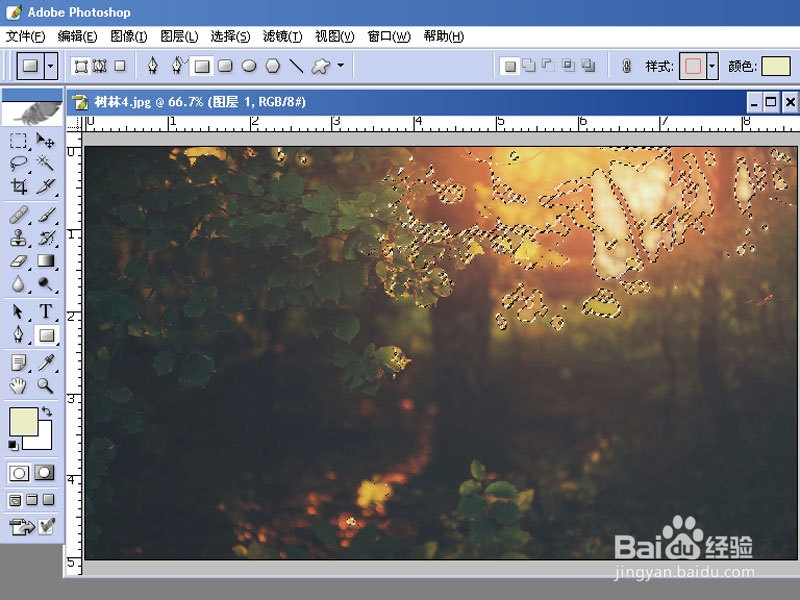The height and width of the screenshot is (600, 800).
Task: Select the Brush tool in toolbox
Action: [x=45, y=215]
